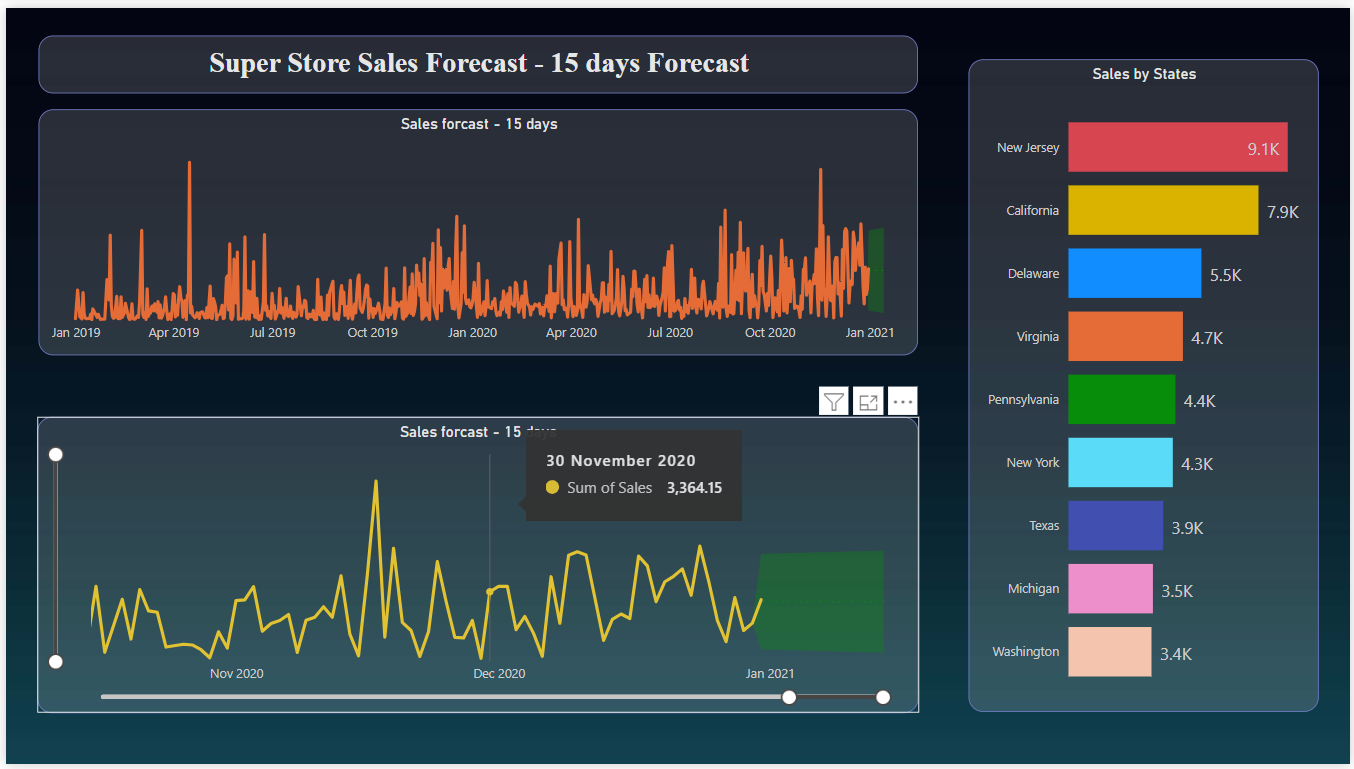Viewport: 1354px width, 769px height.
Task: Select the California 7.9K sales bar
Action: [x=1163, y=210]
